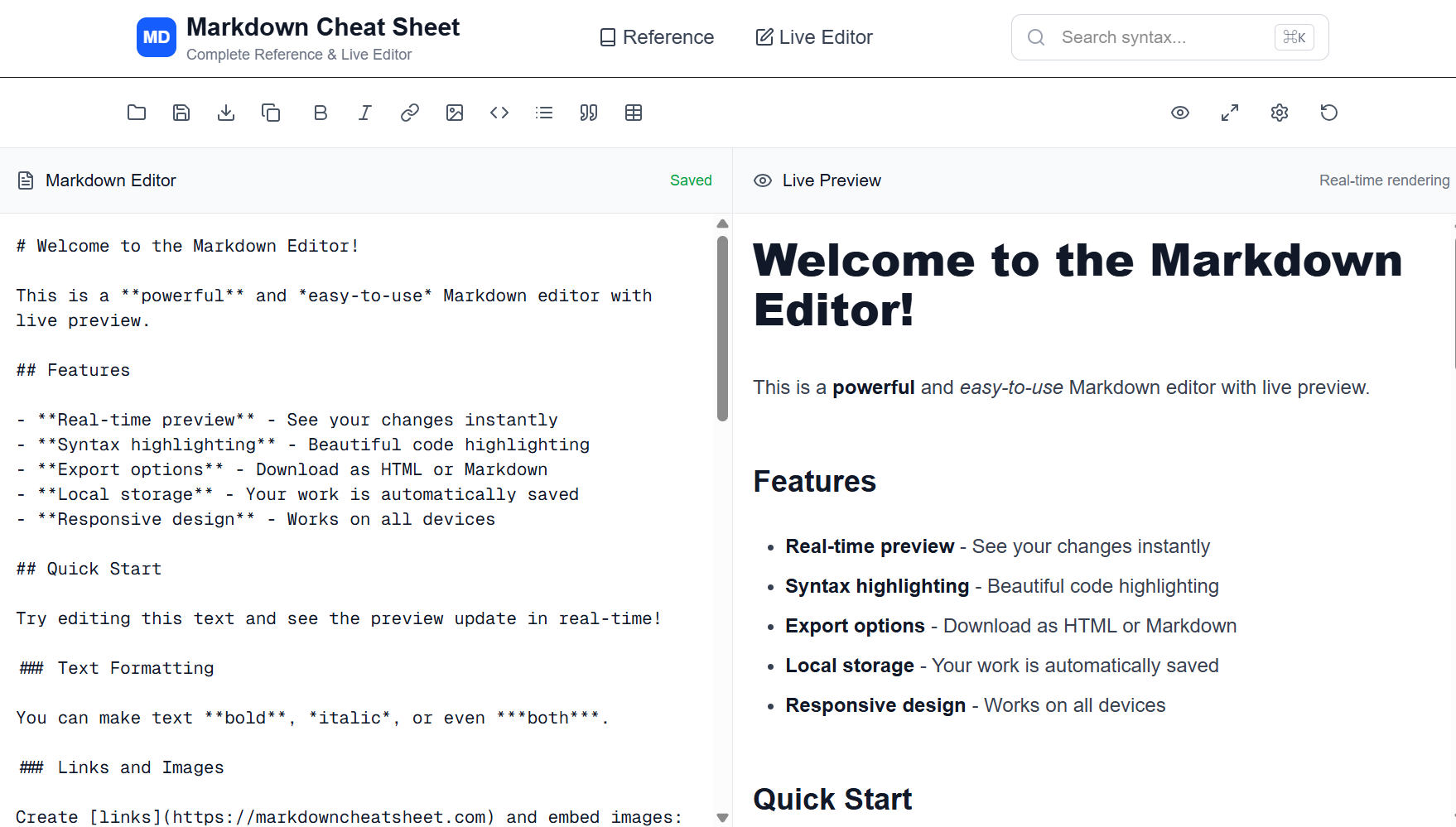The height and width of the screenshot is (827, 1456).
Task: Insert a table into the document
Action: (634, 113)
